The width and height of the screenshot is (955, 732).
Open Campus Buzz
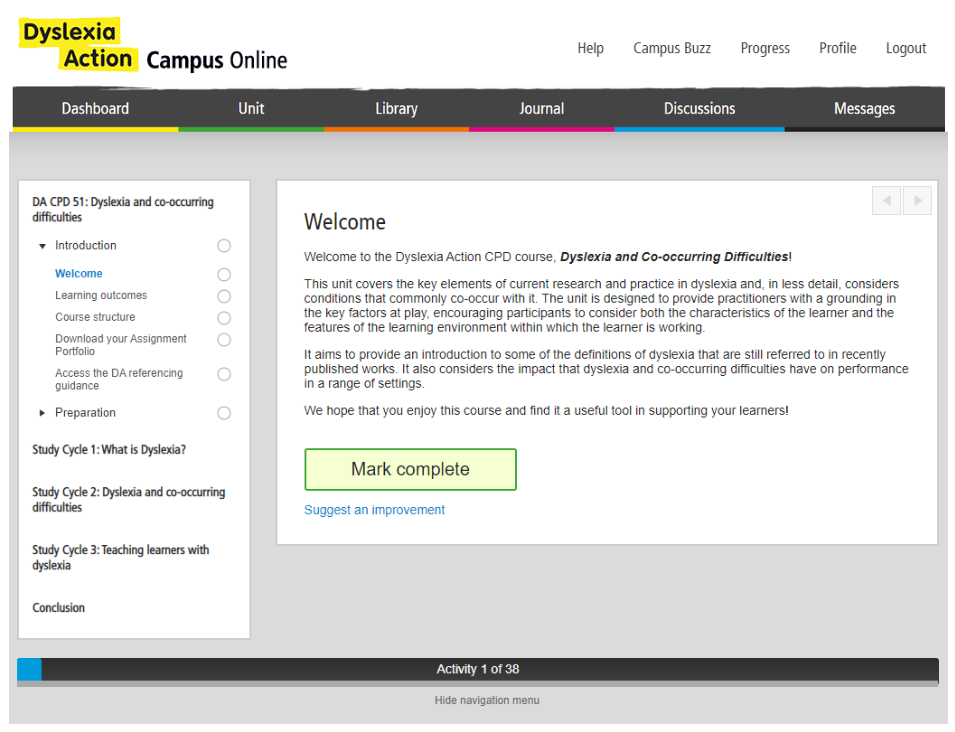tap(672, 48)
